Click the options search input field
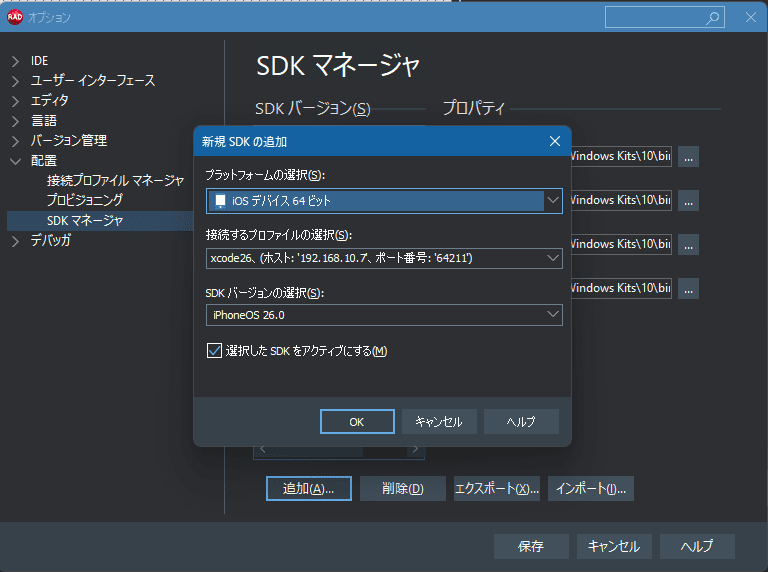This screenshot has height=572, width=768. (665, 18)
